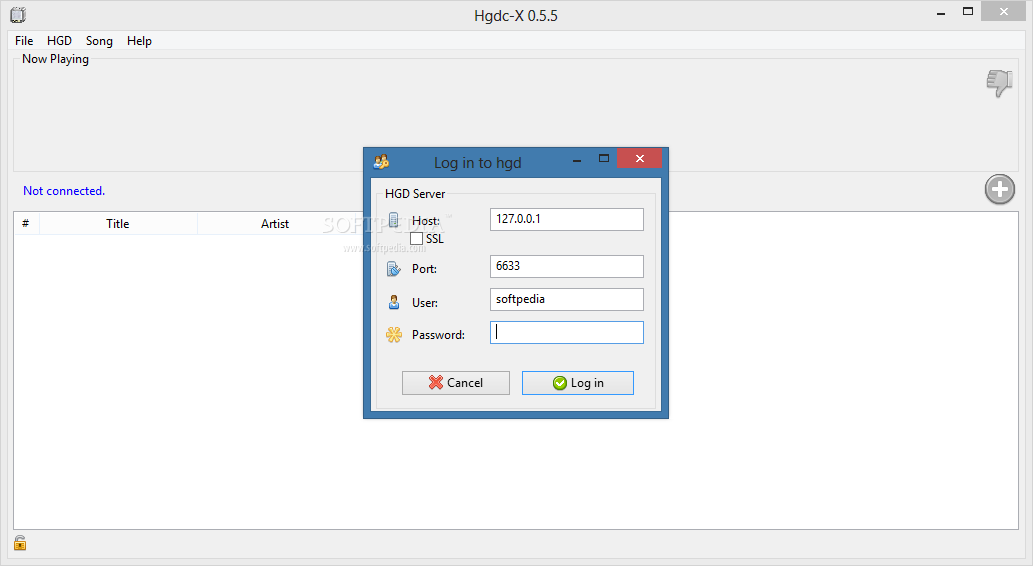Click the Log in button
1033x566 pixels.
click(578, 383)
